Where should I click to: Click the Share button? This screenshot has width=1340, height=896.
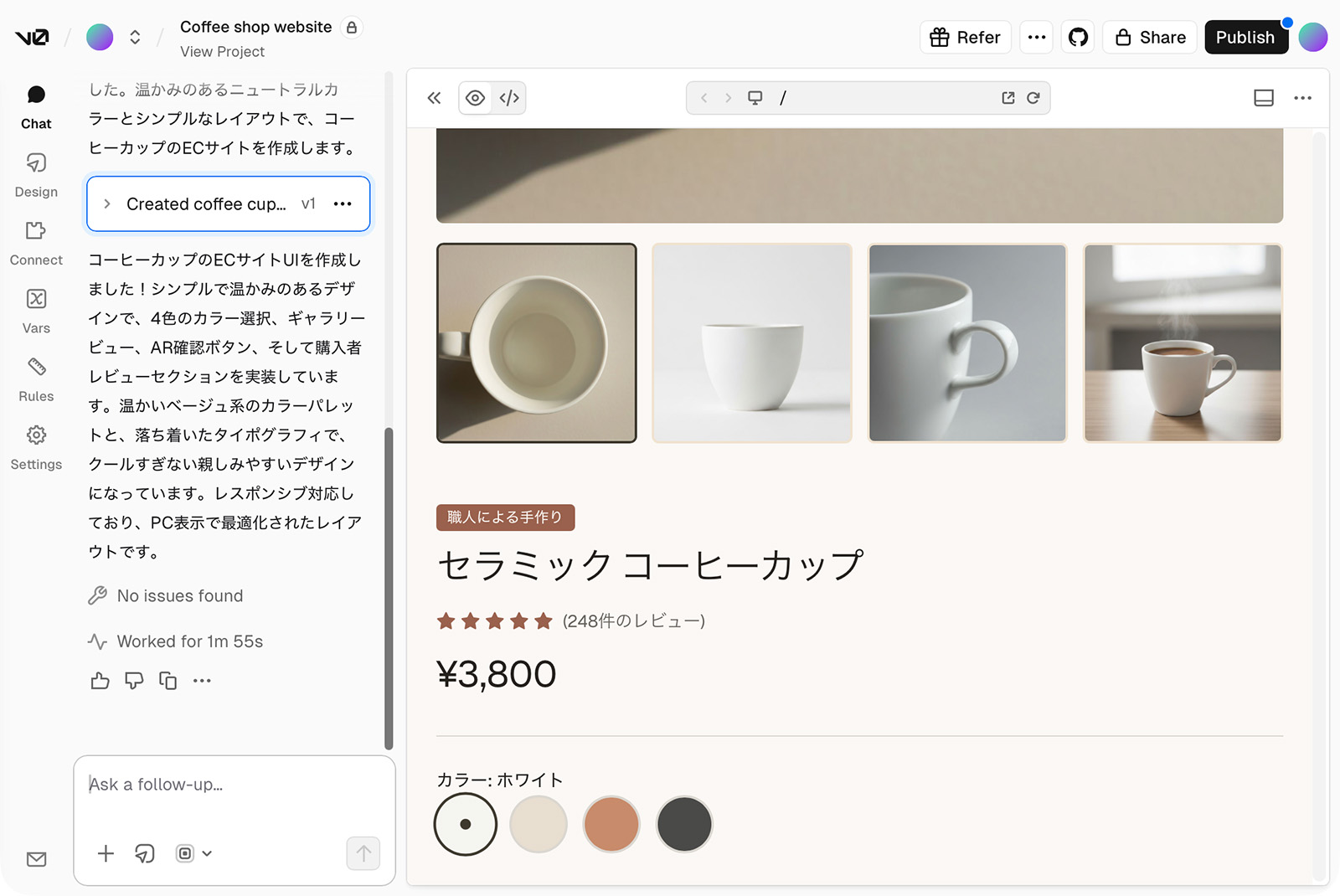click(1150, 37)
